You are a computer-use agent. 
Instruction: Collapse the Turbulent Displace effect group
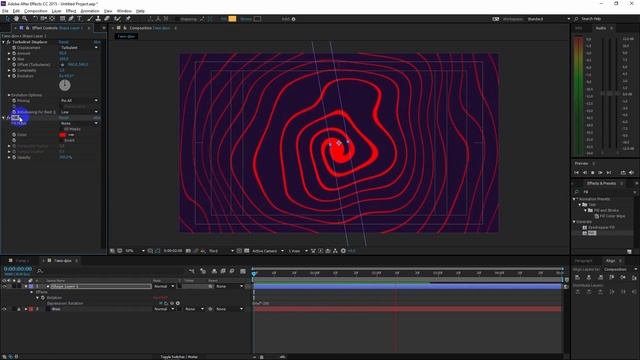tap(4, 42)
